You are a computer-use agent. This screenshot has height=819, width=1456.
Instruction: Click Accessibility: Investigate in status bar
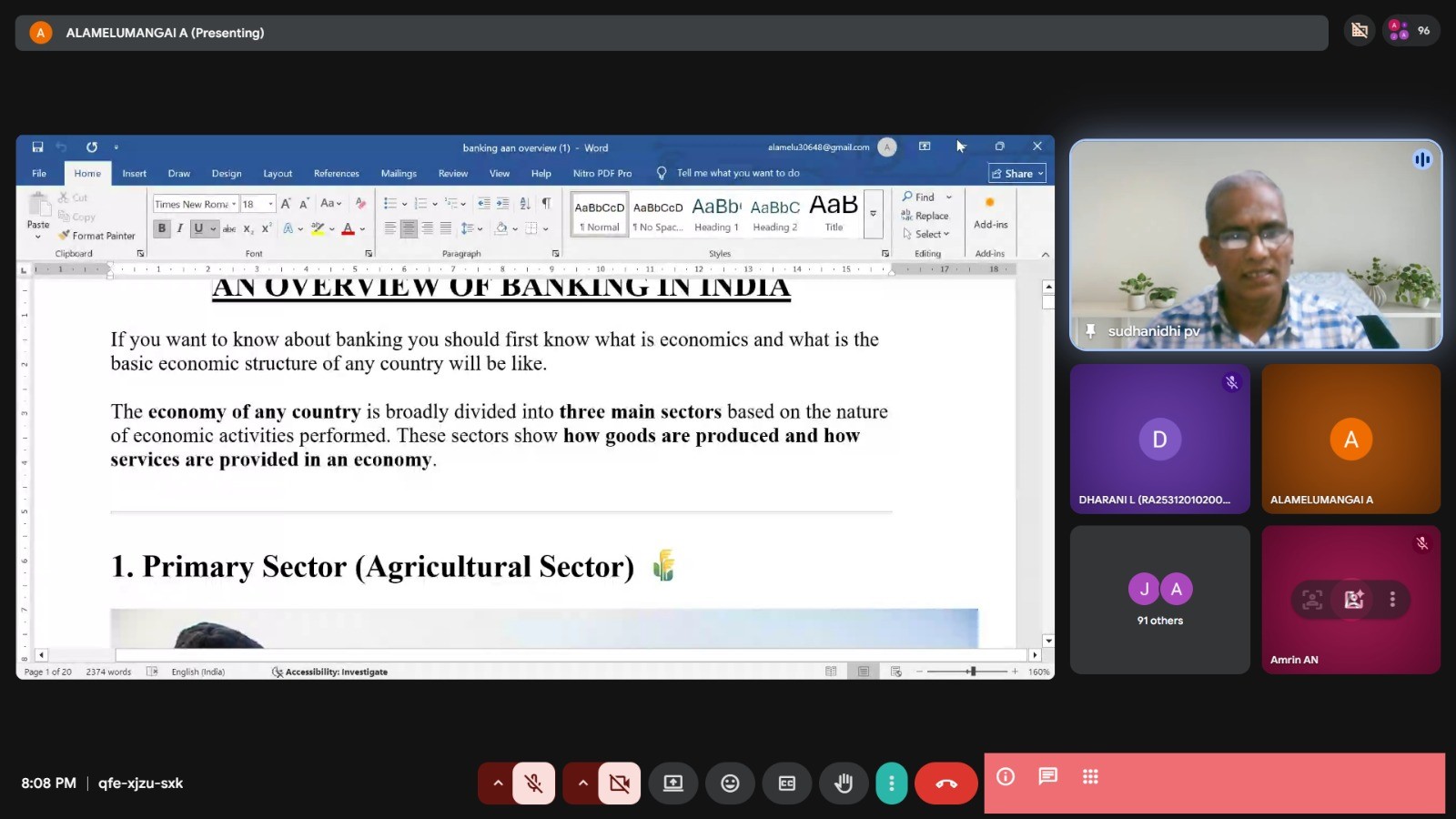[329, 672]
